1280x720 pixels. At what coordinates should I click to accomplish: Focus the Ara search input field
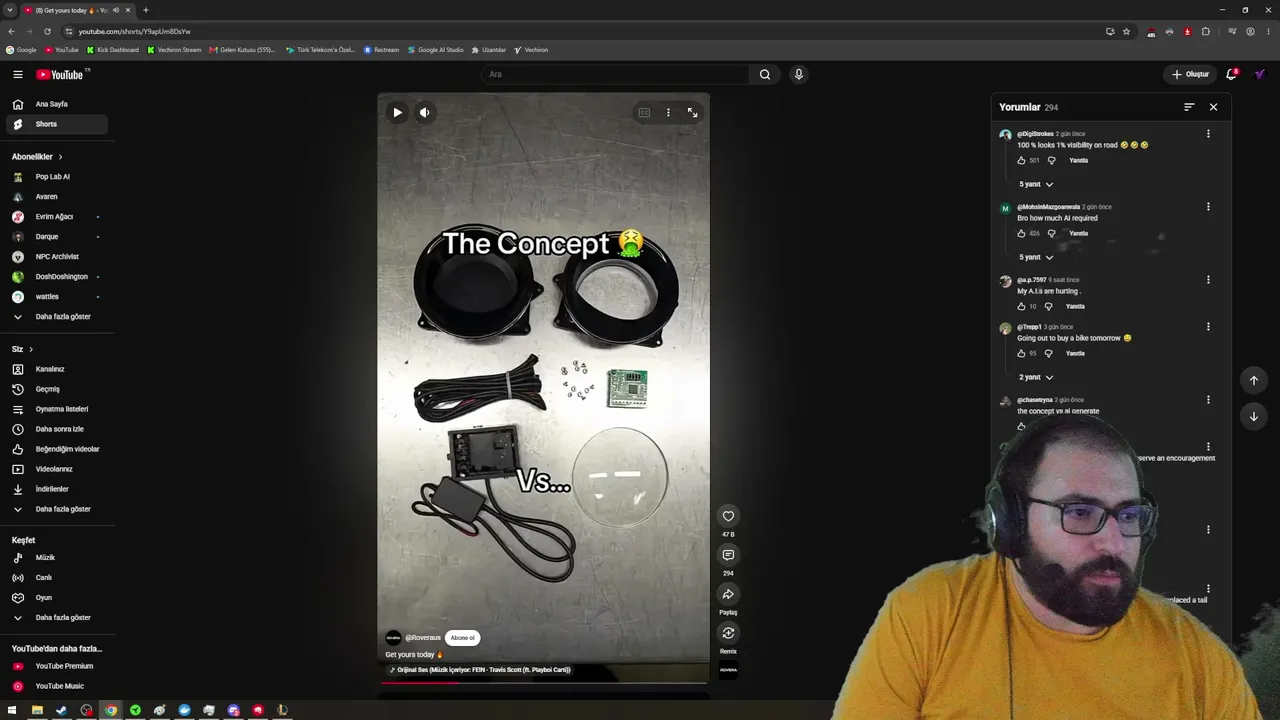pyautogui.click(x=615, y=74)
